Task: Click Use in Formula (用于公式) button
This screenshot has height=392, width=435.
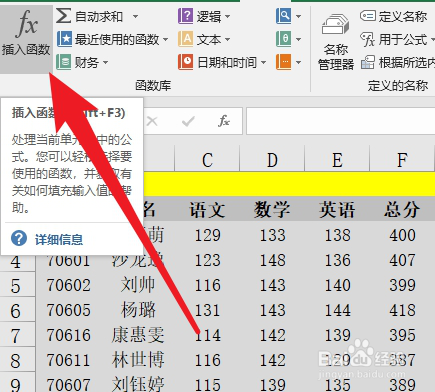Action: point(397,40)
